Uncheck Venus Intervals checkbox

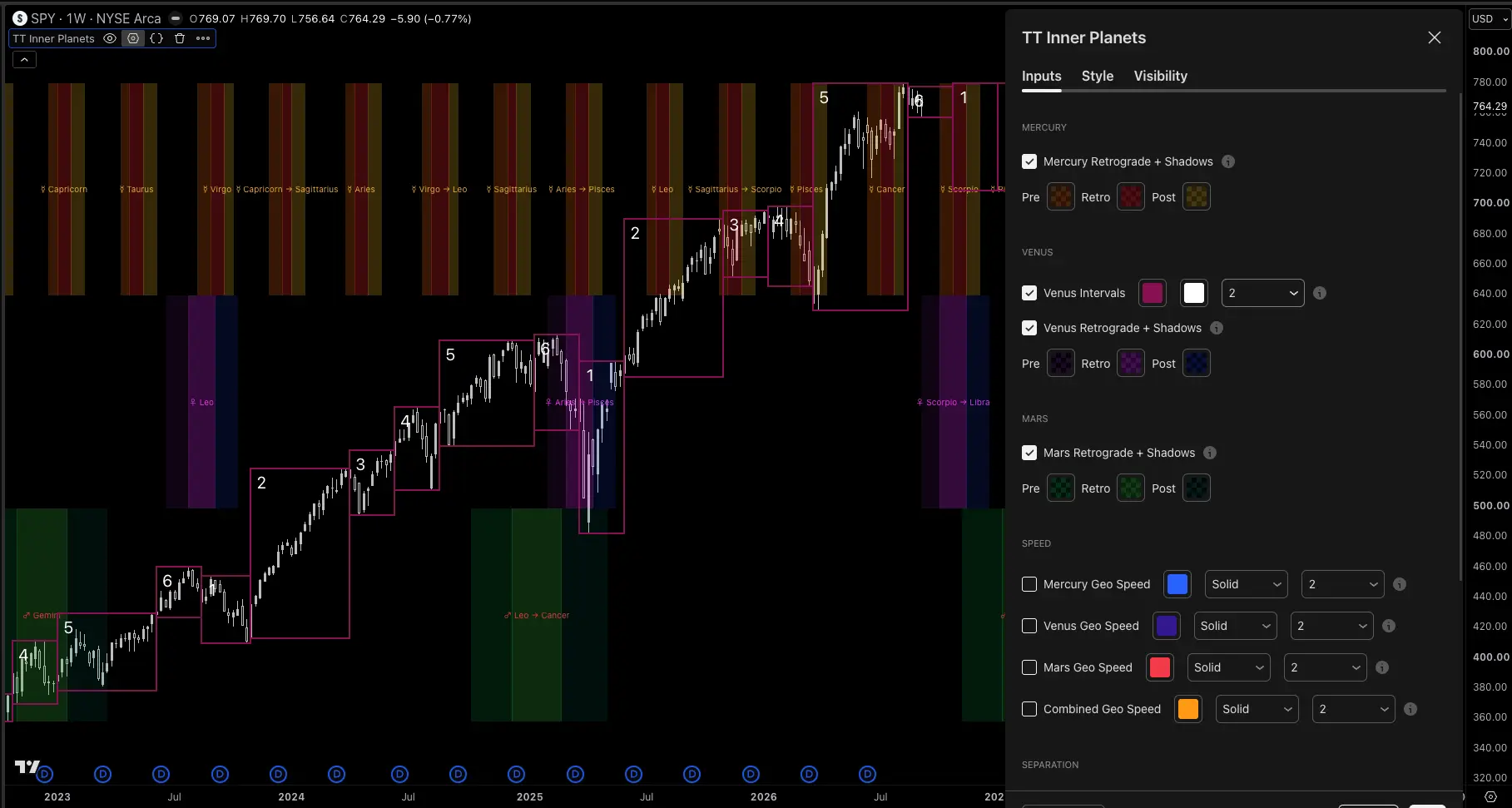pos(1029,293)
